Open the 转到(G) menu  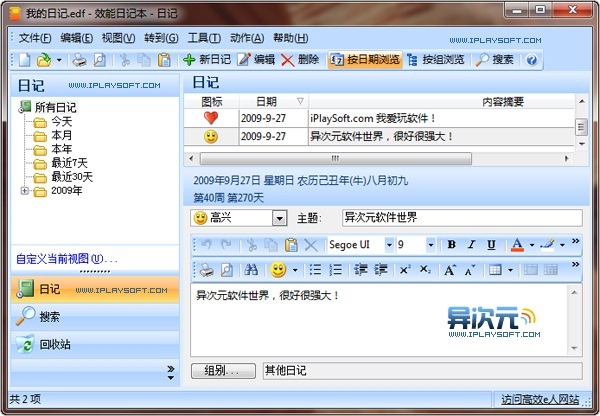point(161,38)
